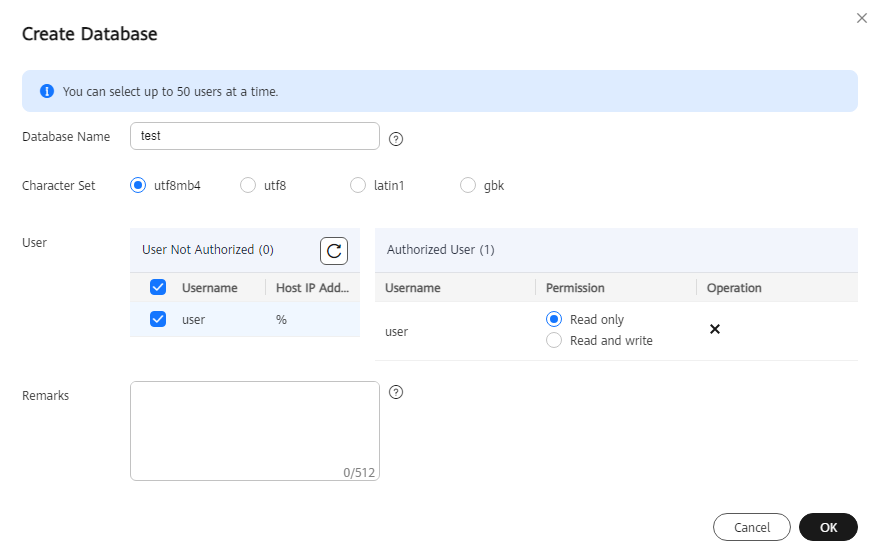Viewport: 881px width, 559px height.
Task: Select utf8 character set
Action: click(x=248, y=185)
